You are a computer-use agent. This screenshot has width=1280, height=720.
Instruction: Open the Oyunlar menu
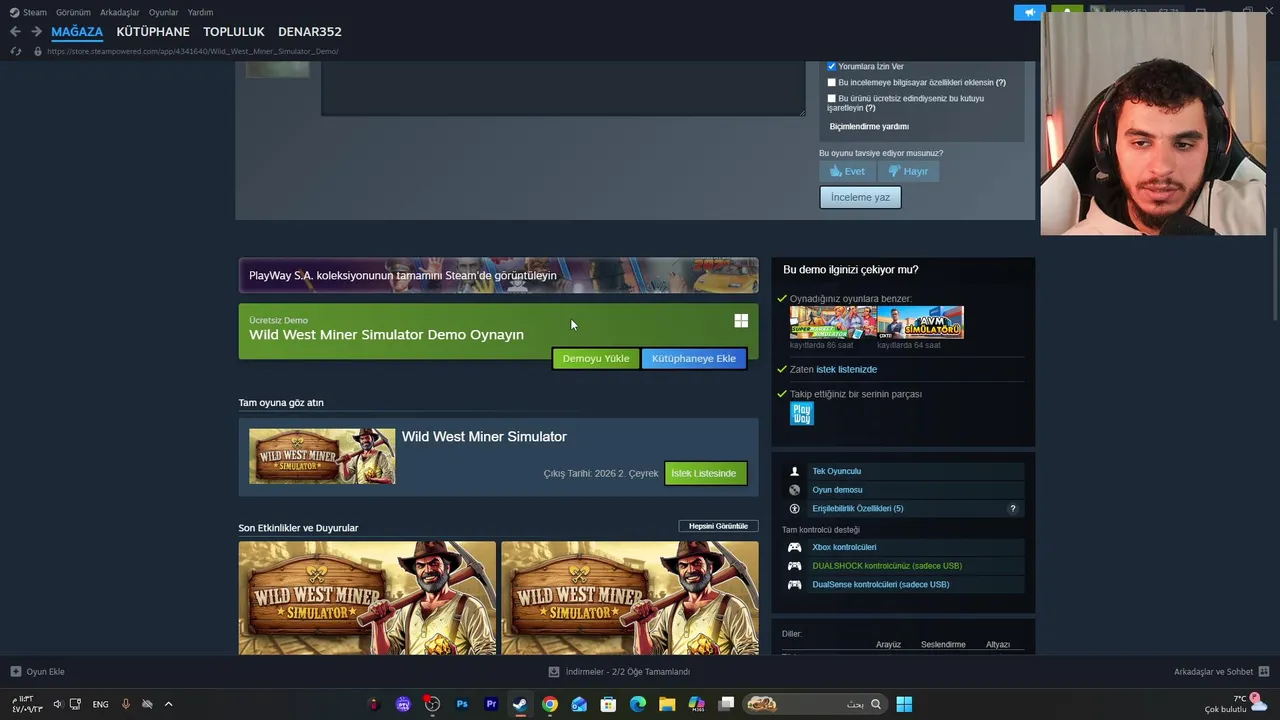(163, 12)
